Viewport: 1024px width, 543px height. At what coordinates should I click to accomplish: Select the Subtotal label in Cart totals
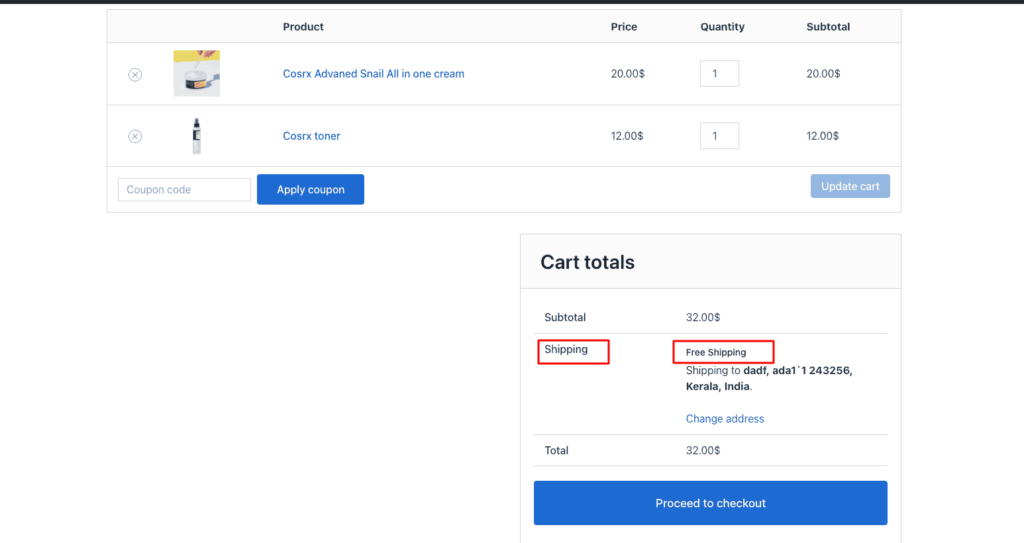click(x=565, y=318)
